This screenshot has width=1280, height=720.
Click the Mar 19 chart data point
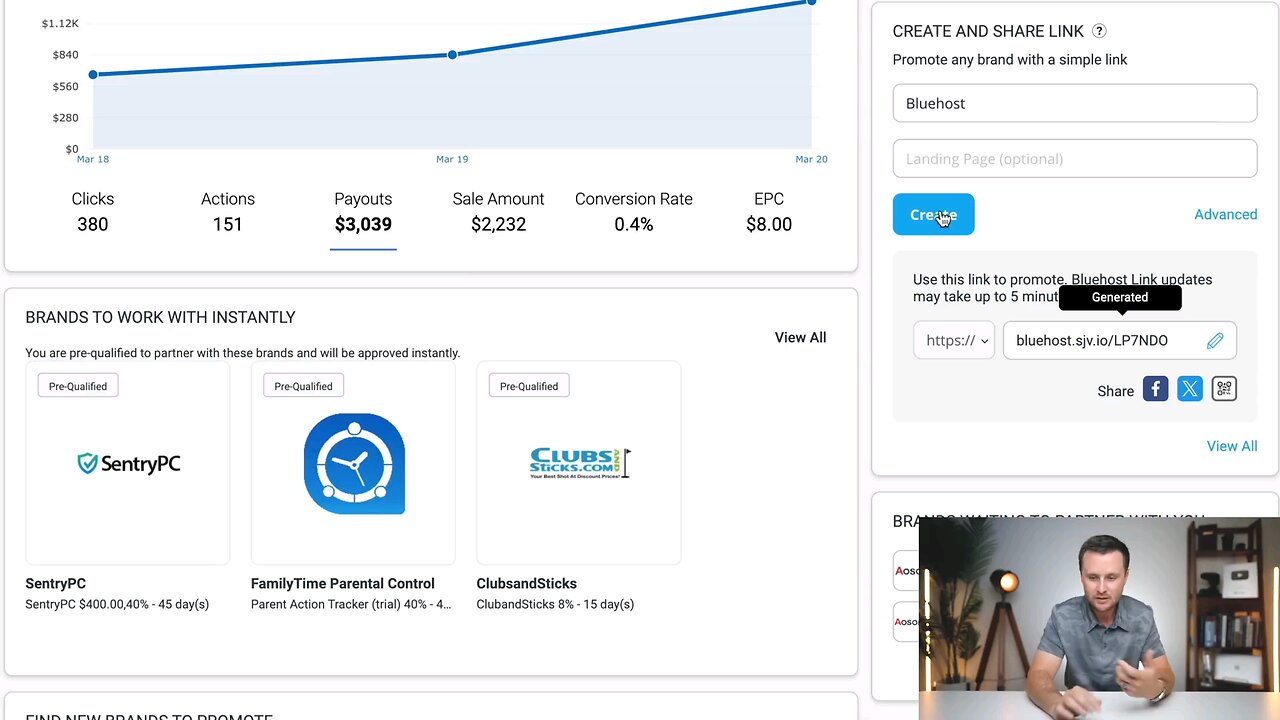(x=452, y=54)
